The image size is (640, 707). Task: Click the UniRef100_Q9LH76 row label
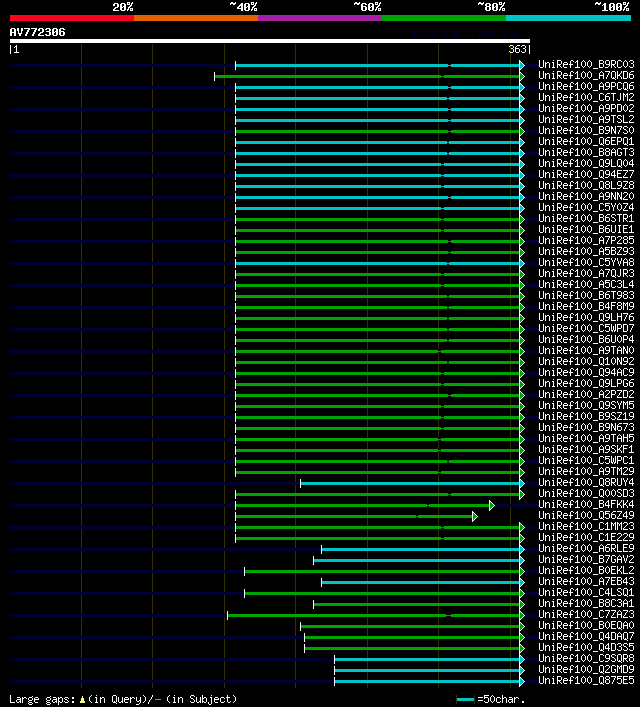(586, 317)
